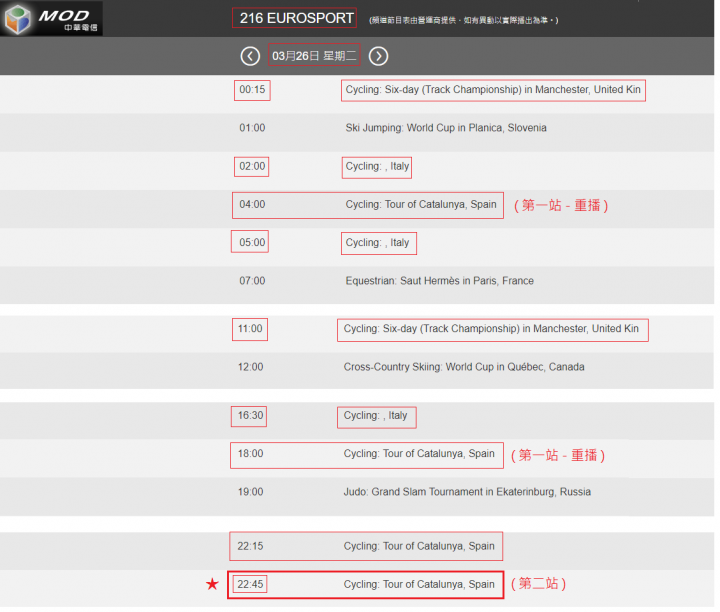Open the 02:00 Cycling Italy program

377,166
